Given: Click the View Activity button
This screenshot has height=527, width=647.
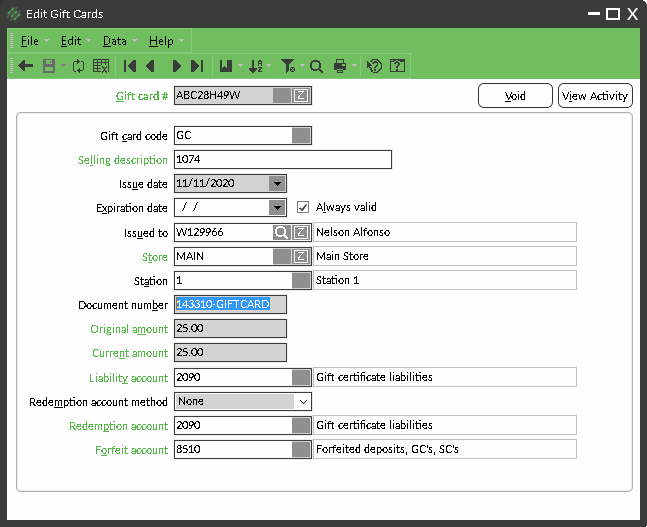Looking at the screenshot, I should point(595,96).
